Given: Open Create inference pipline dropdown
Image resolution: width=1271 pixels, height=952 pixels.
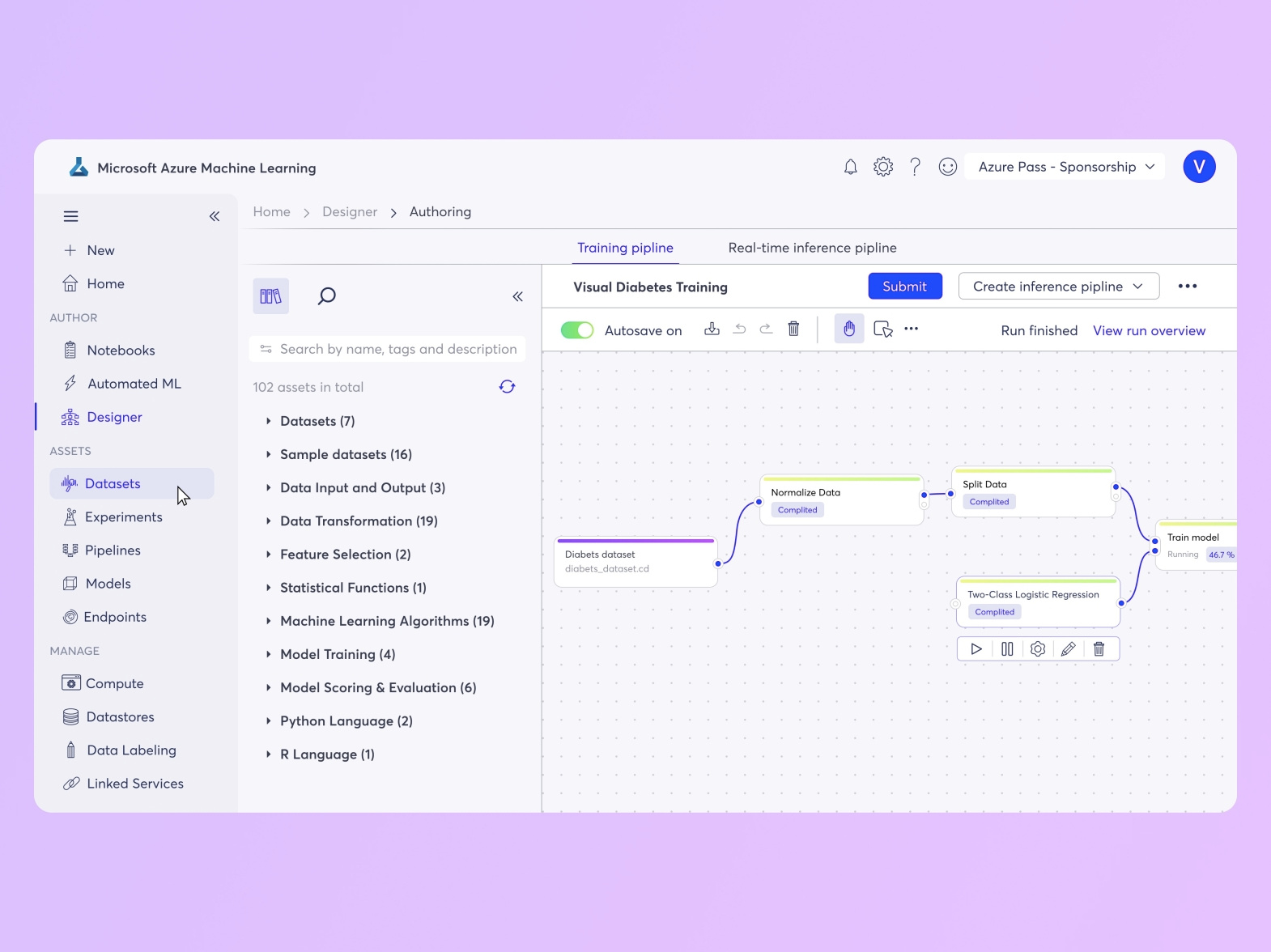Looking at the screenshot, I should point(1059,287).
